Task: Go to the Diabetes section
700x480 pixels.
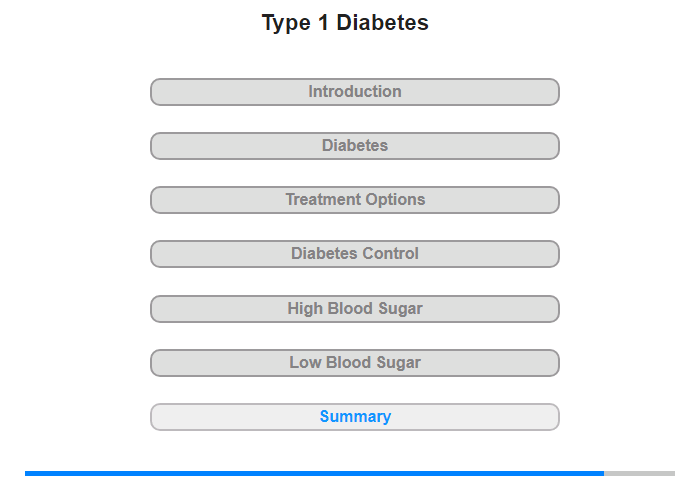Action: (x=354, y=146)
